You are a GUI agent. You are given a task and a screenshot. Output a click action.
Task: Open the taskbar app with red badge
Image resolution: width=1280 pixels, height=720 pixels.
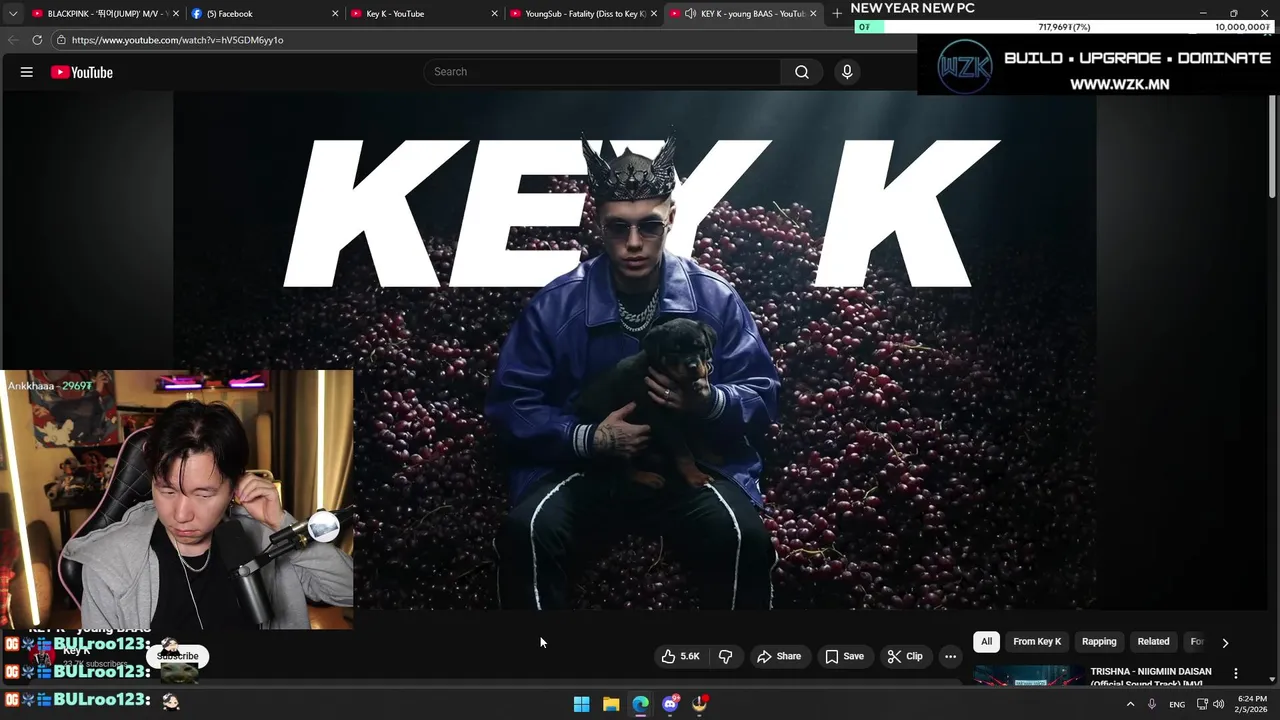[x=700, y=704]
